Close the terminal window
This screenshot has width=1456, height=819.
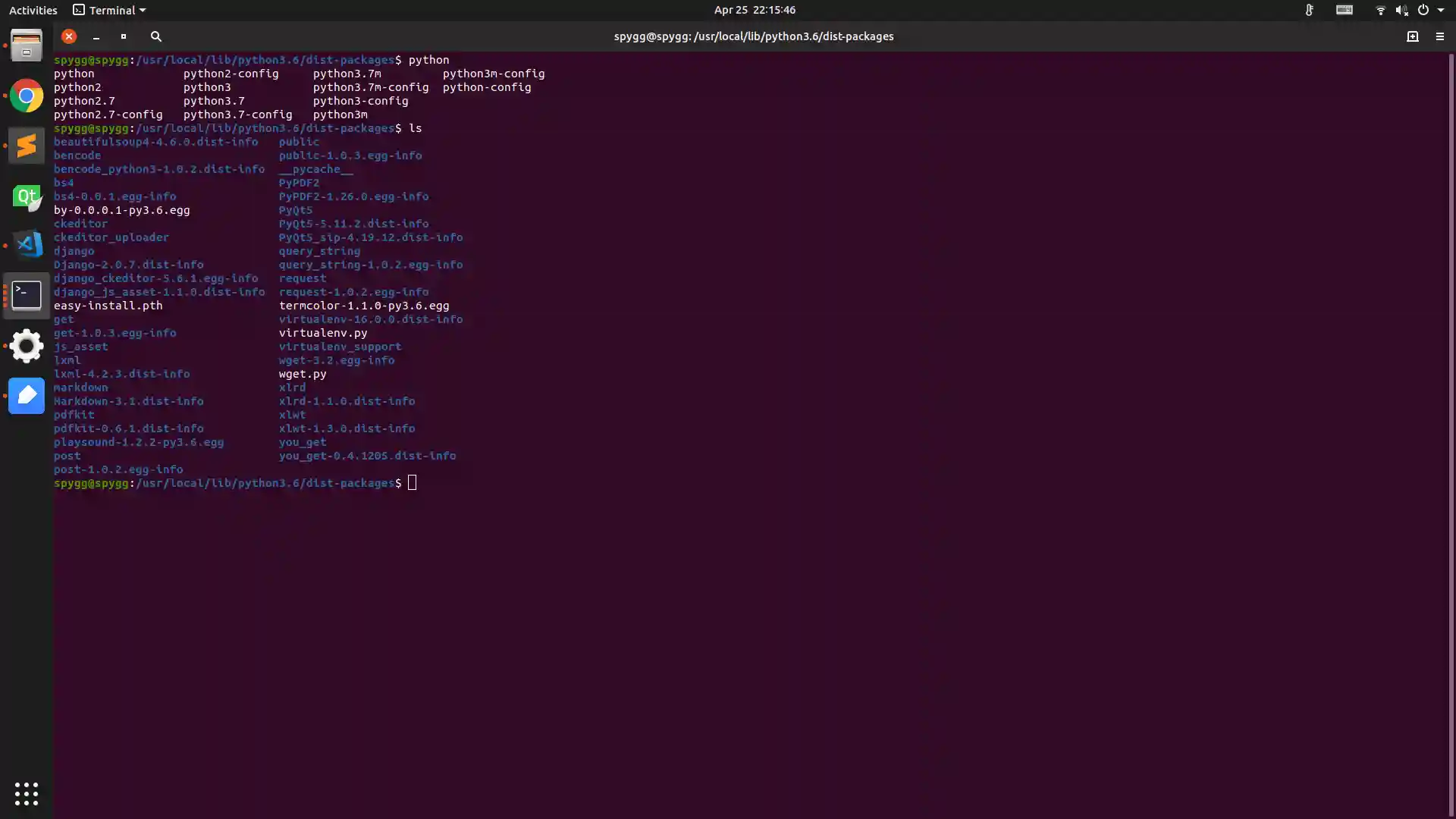tap(69, 36)
